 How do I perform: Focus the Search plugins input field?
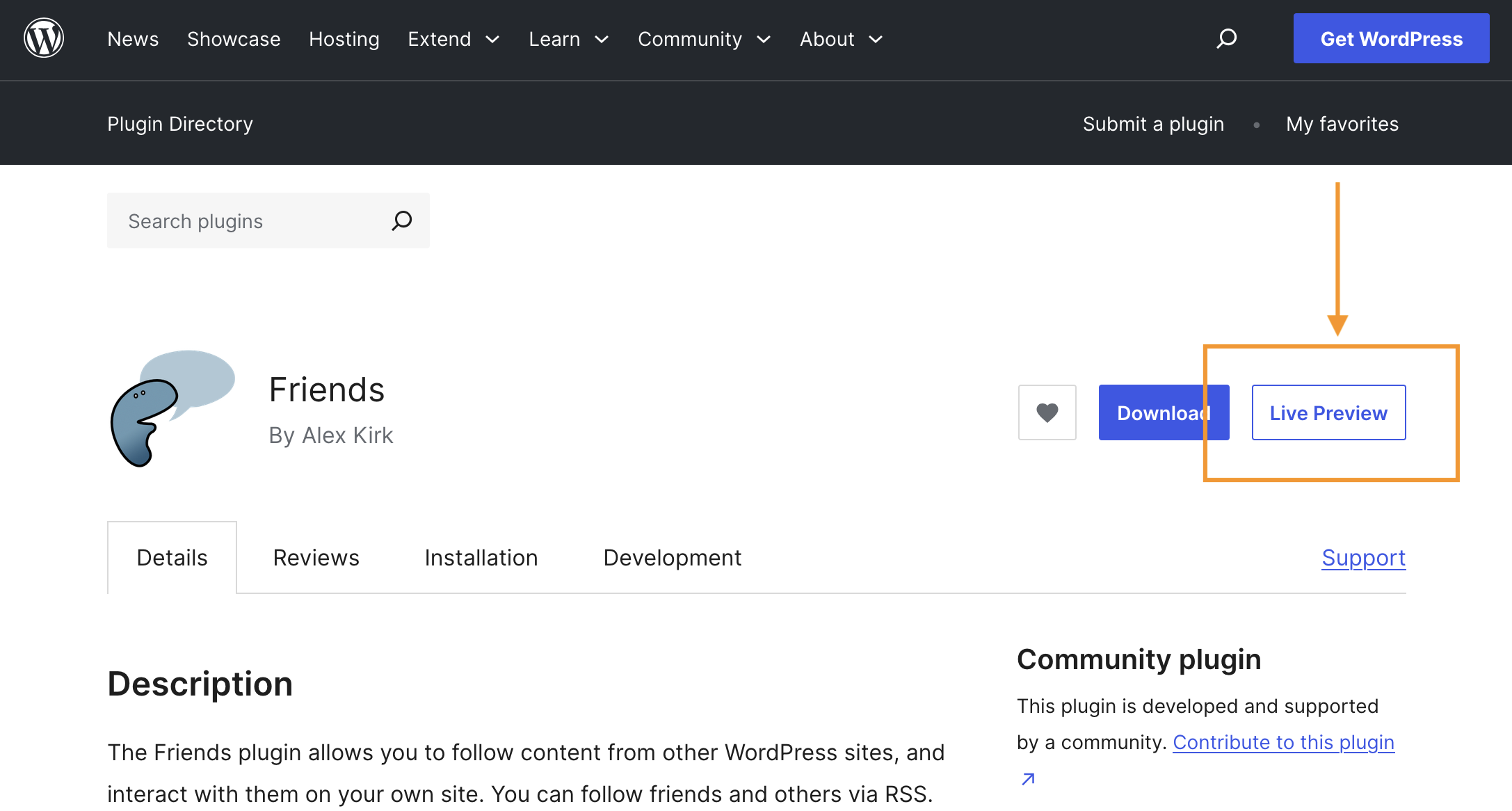(268, 220)
